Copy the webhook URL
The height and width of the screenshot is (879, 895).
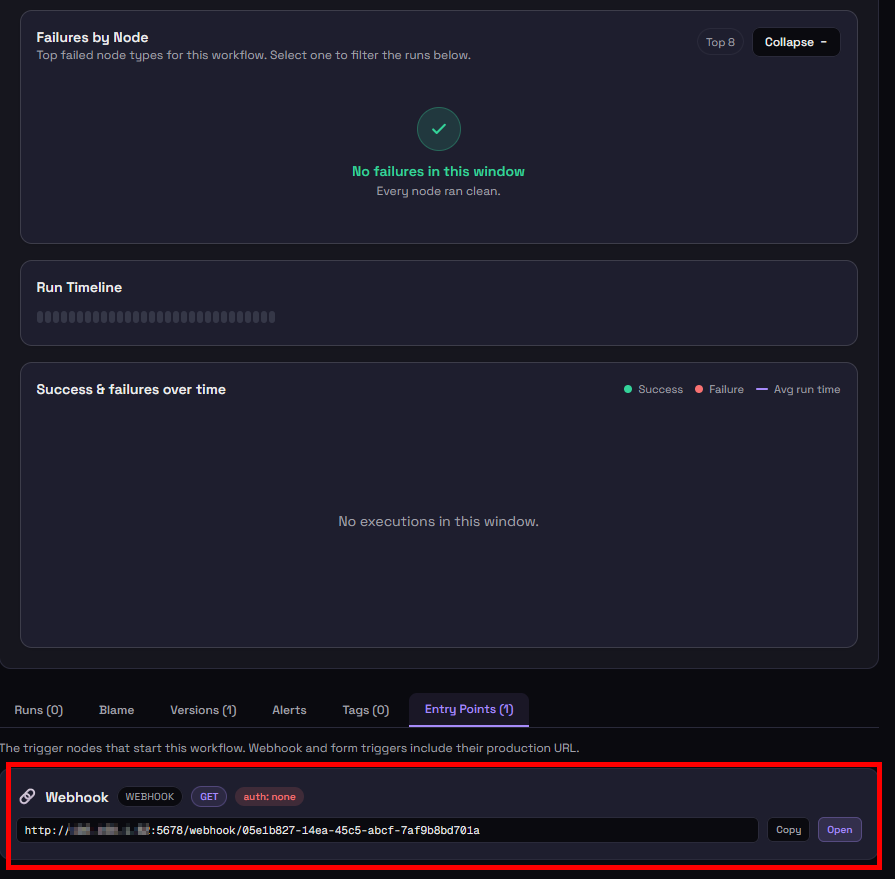point(788,830)
